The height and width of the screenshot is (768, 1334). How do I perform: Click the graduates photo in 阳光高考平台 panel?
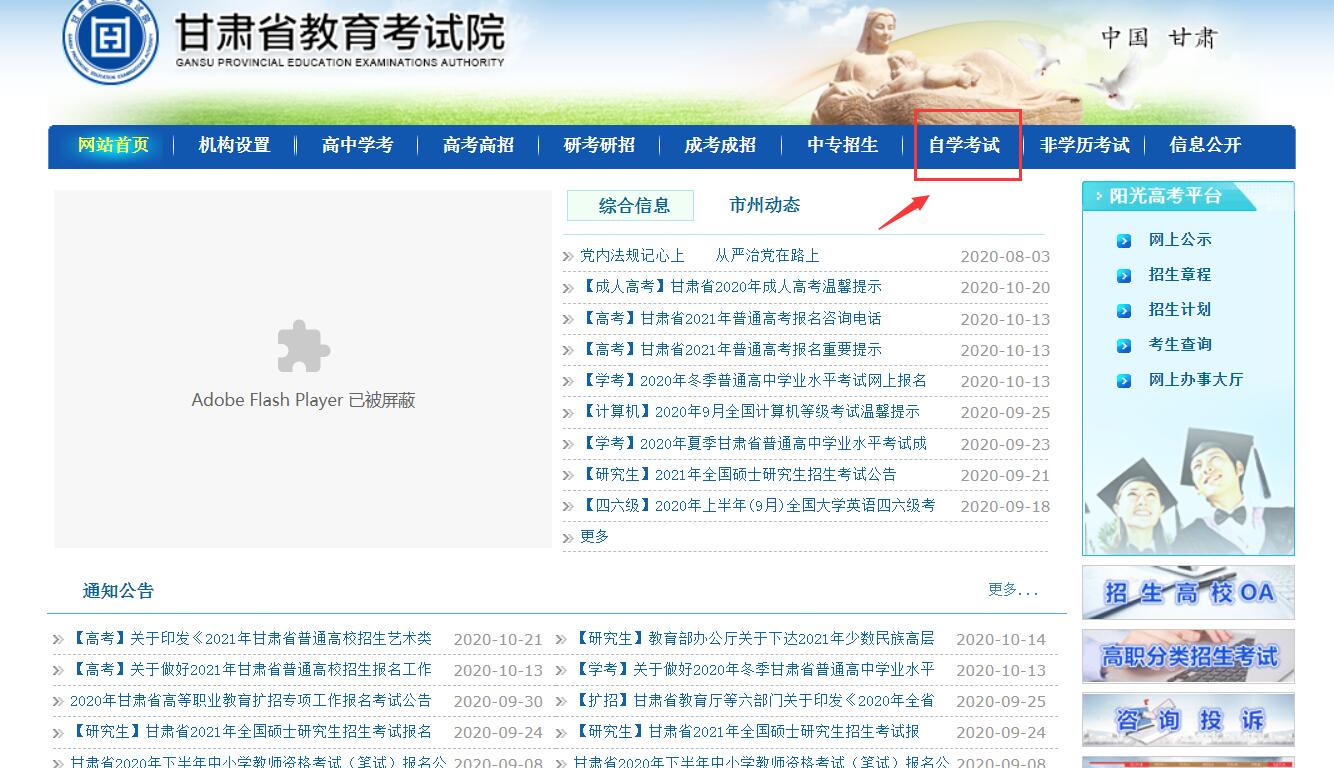click(x=1188, y=490)
